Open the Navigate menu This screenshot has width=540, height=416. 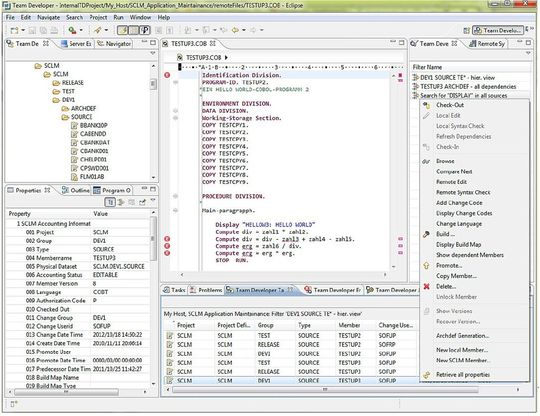point(48,17)
